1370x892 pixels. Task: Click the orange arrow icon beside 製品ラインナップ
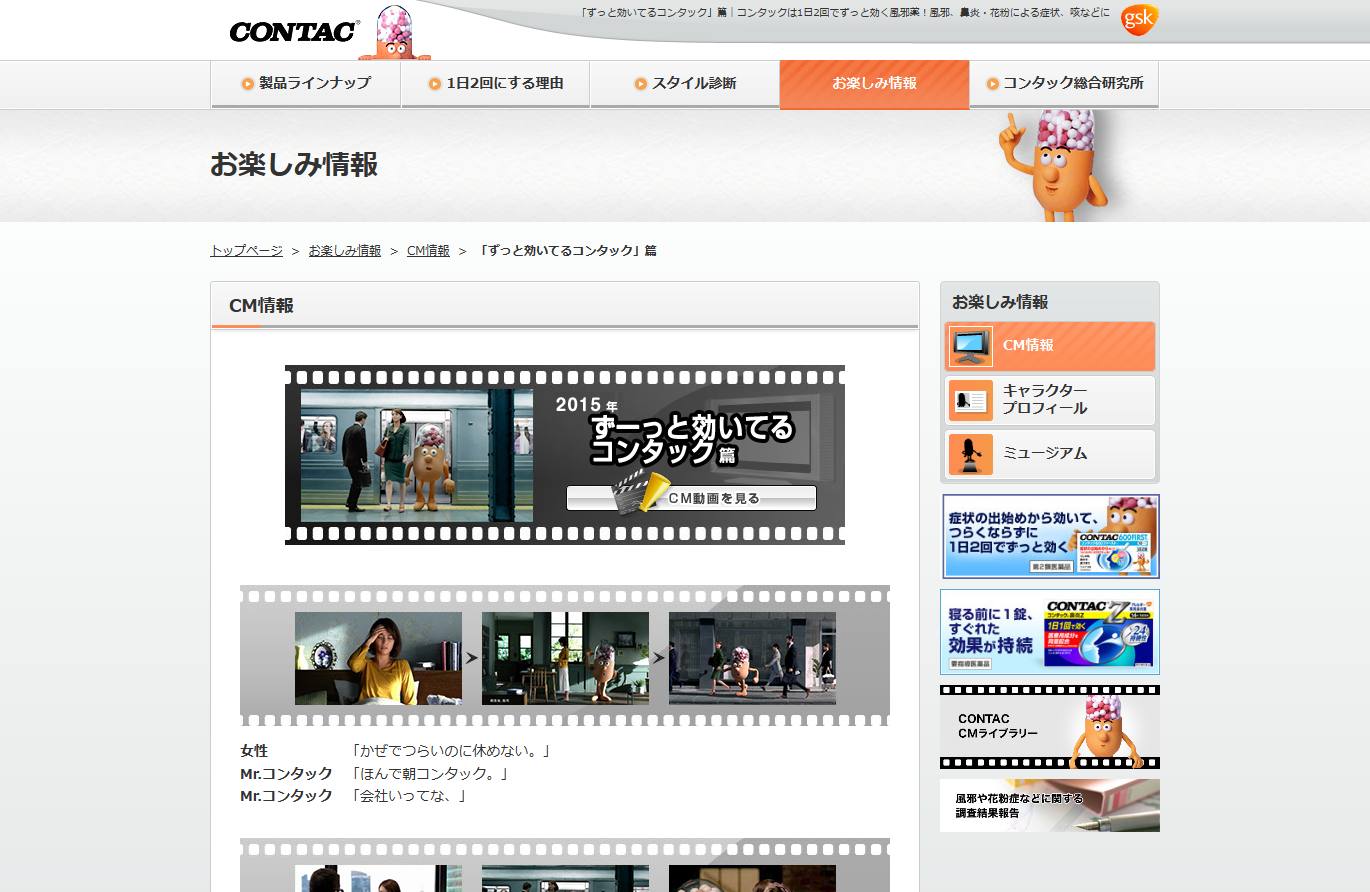(247, 84)
